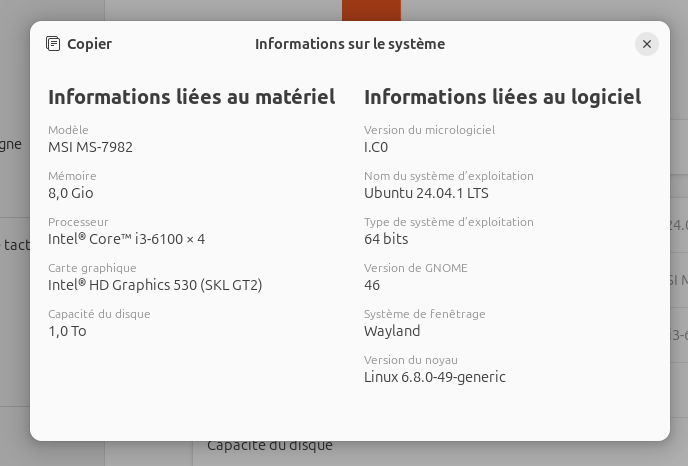Select the Ubuntu 24.04.1 LTS text
Screen dimensions: 688x466
click(x=426, y=193)
